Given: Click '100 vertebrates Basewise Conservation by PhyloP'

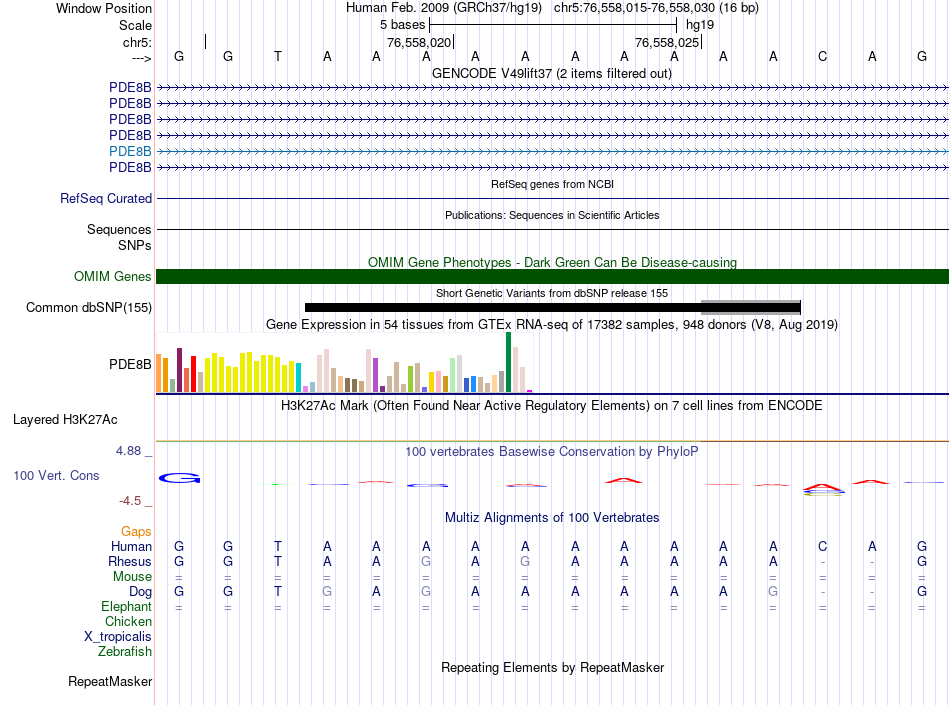Looking at the screenshot, I should [x=551, y=451].
